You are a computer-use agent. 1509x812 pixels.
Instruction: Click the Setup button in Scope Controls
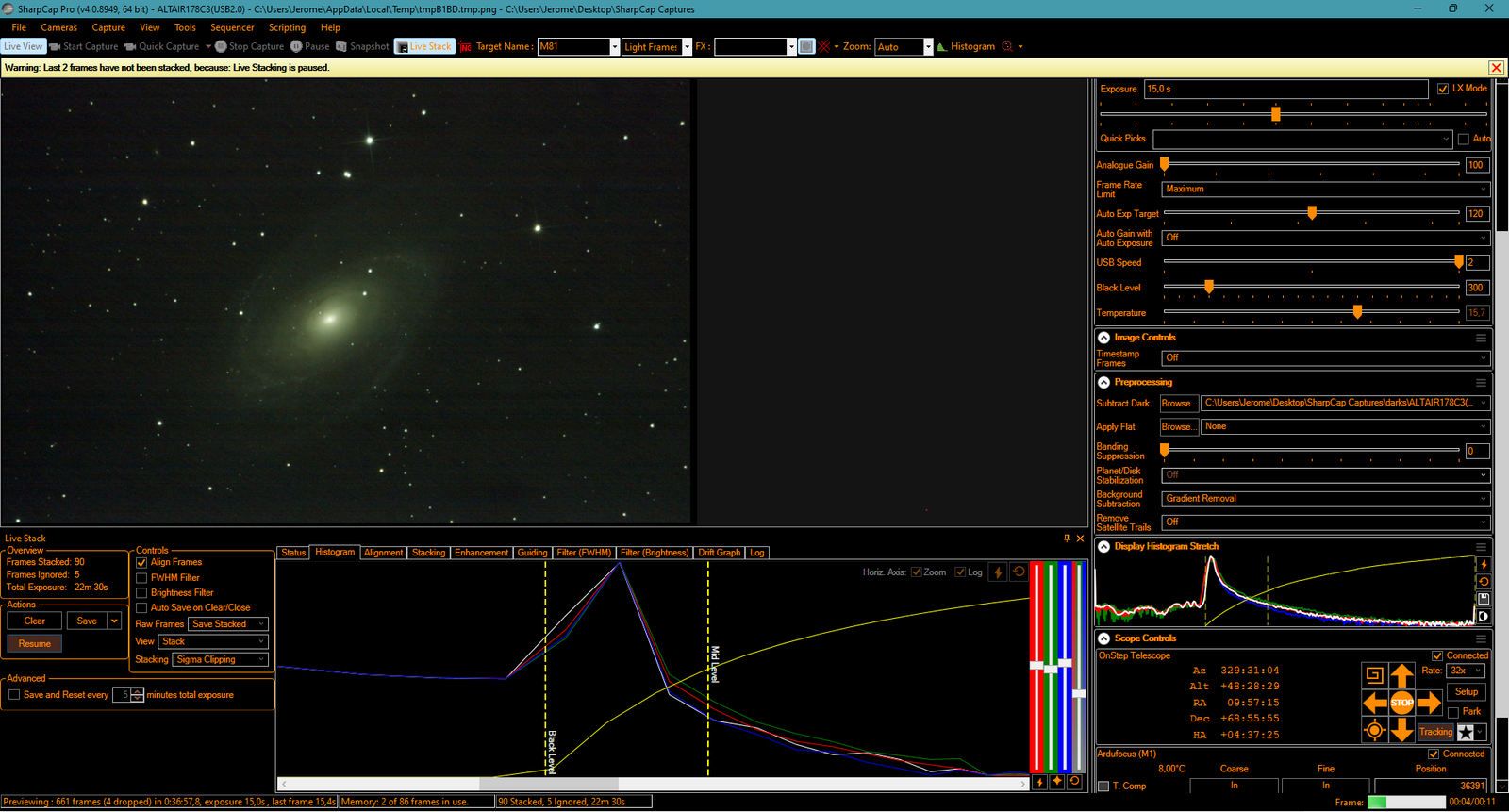point(1467,691)
